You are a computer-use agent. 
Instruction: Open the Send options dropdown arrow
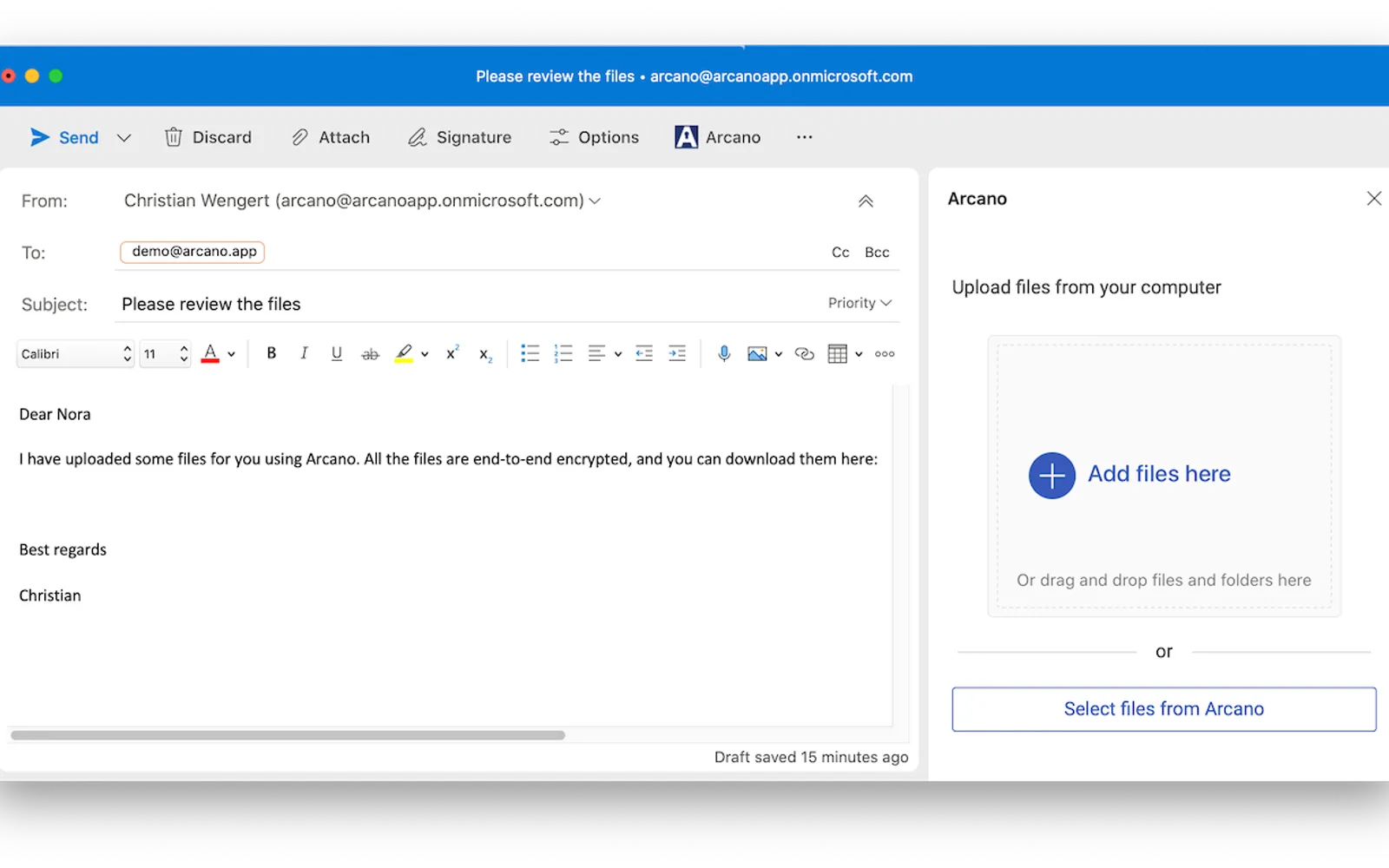(123, 138)
